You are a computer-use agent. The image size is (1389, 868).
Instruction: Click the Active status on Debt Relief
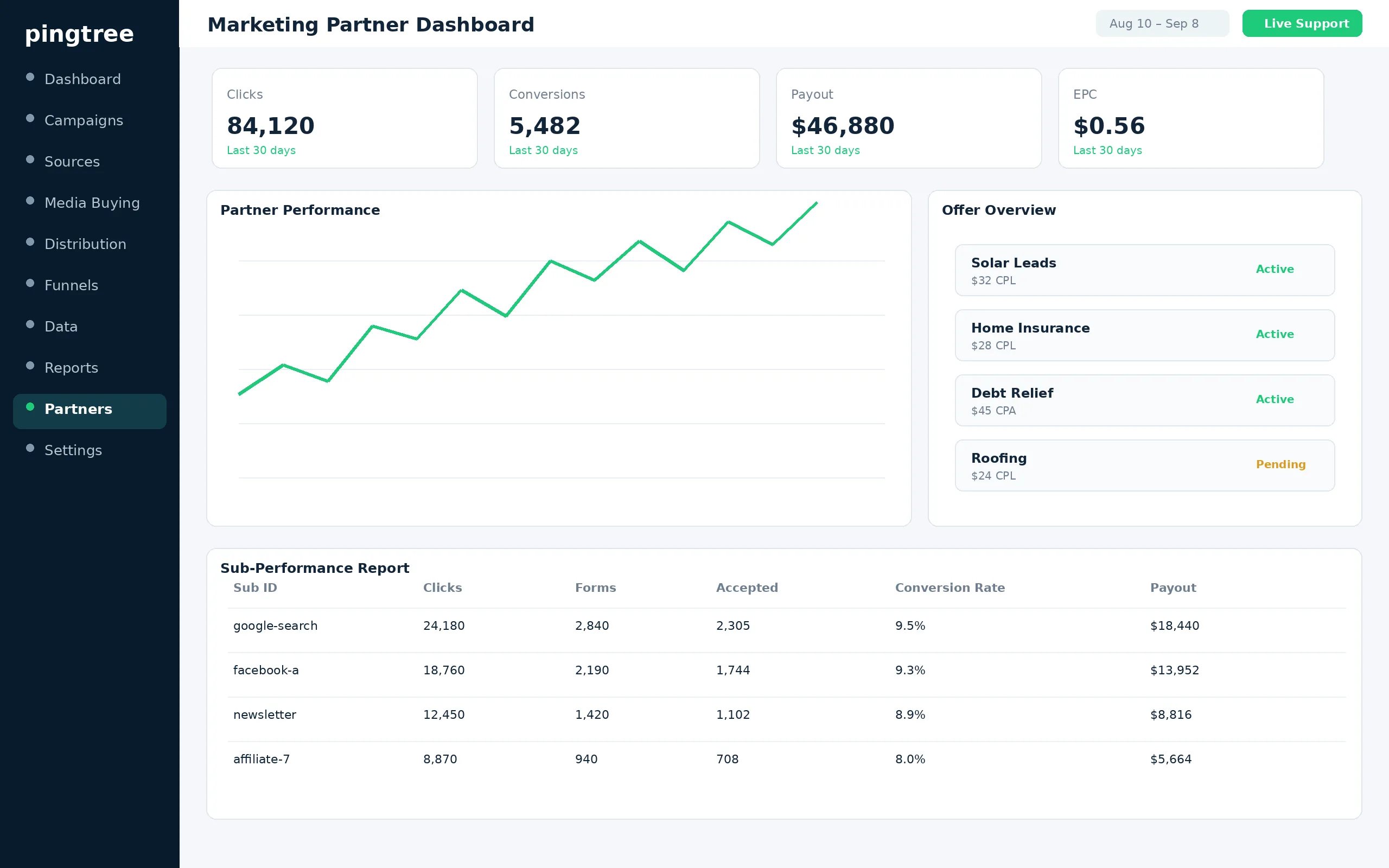[x=1275, y=400]
